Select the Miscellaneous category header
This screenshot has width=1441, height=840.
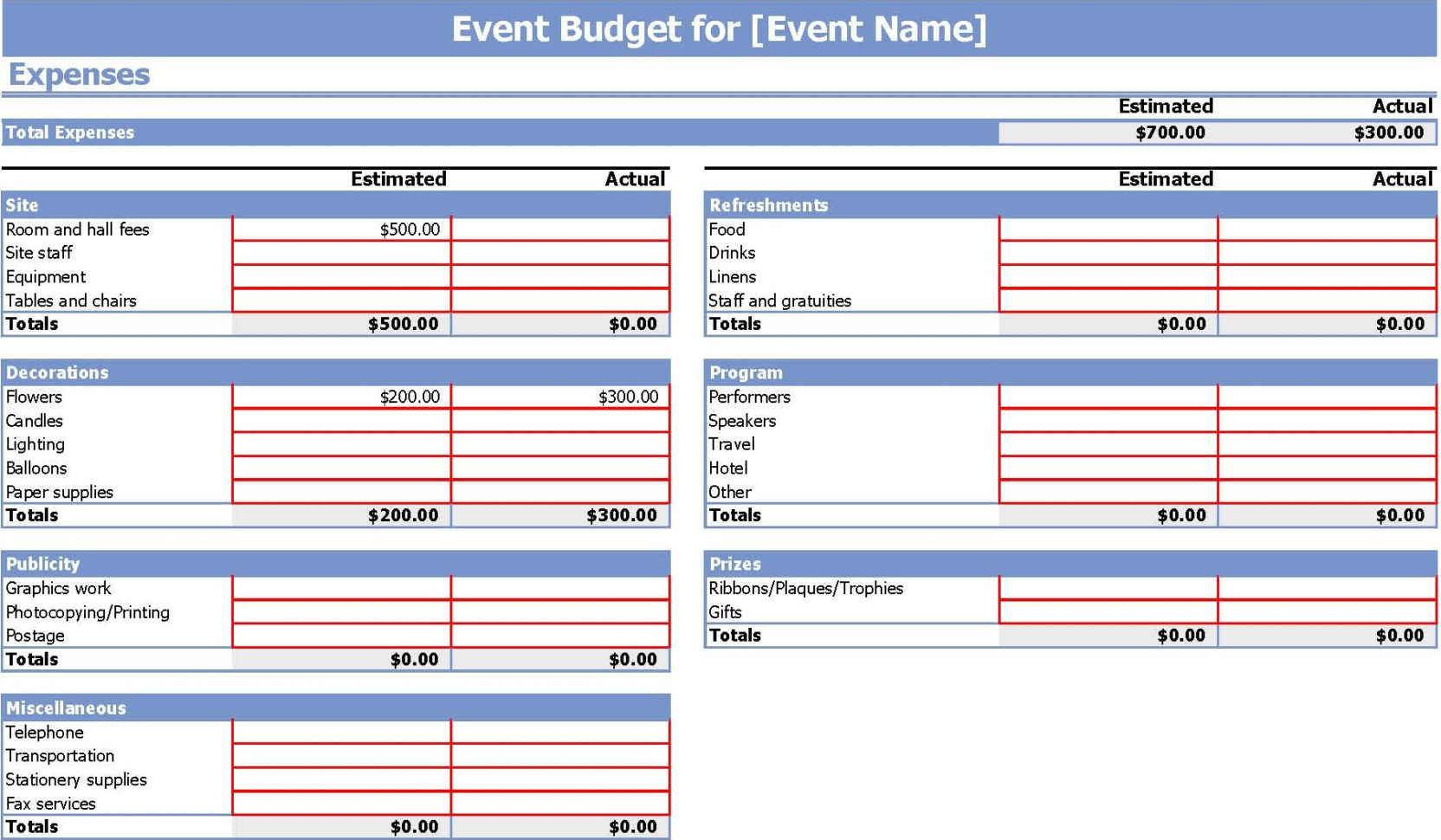[65, 708]
